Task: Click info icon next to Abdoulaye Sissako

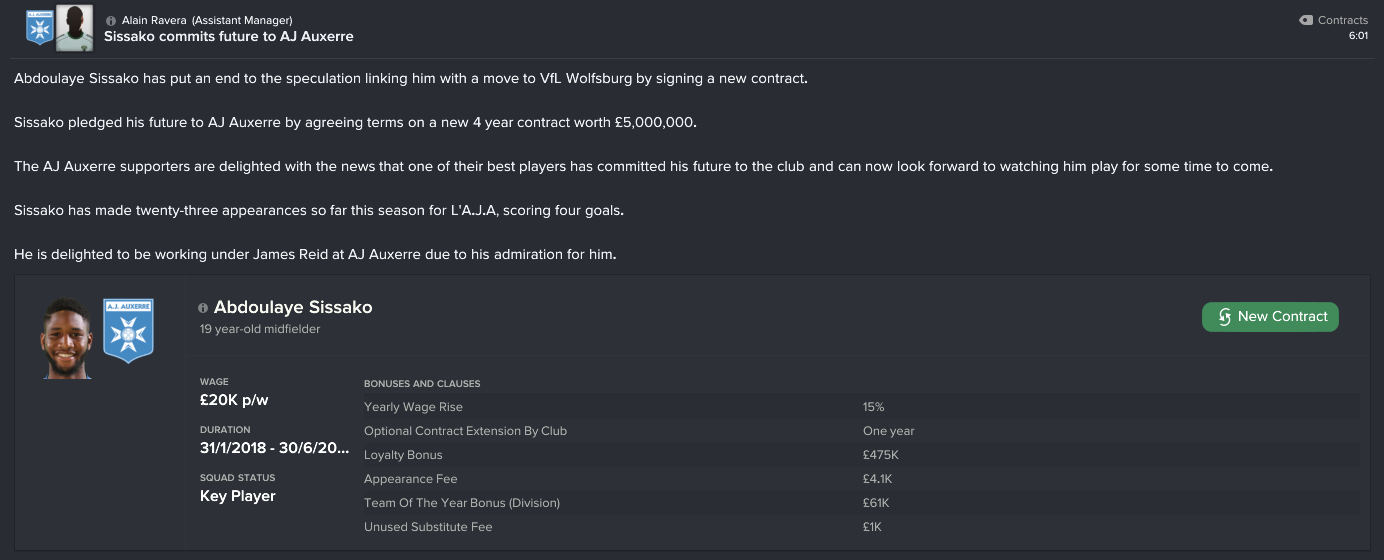Action: [203, 308]
